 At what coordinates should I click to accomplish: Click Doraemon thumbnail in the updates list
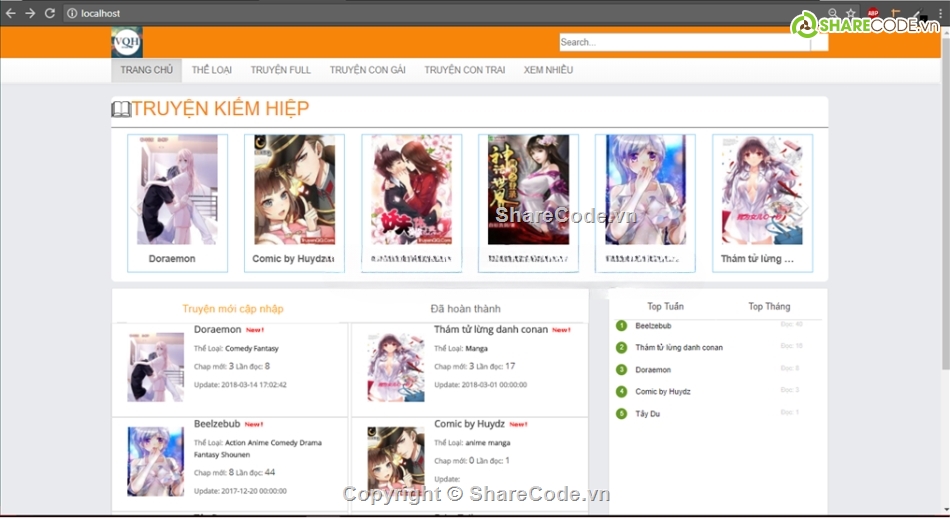[x=156, y=367]
